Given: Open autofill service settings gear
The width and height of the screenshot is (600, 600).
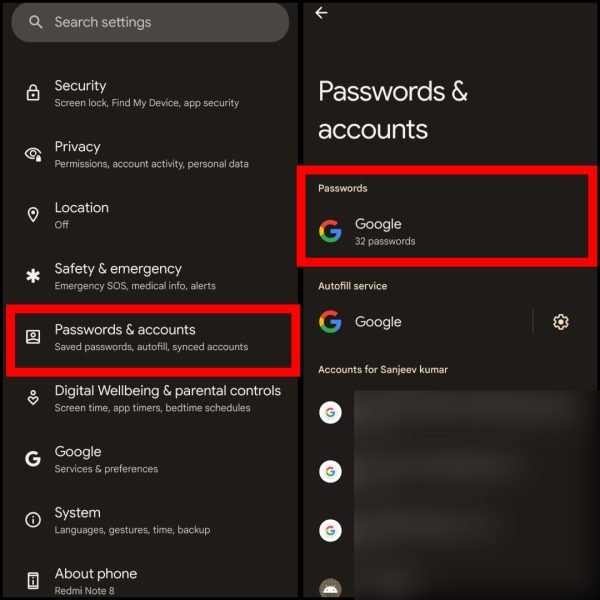Looking at the screenshot, I should pos(561,322).
